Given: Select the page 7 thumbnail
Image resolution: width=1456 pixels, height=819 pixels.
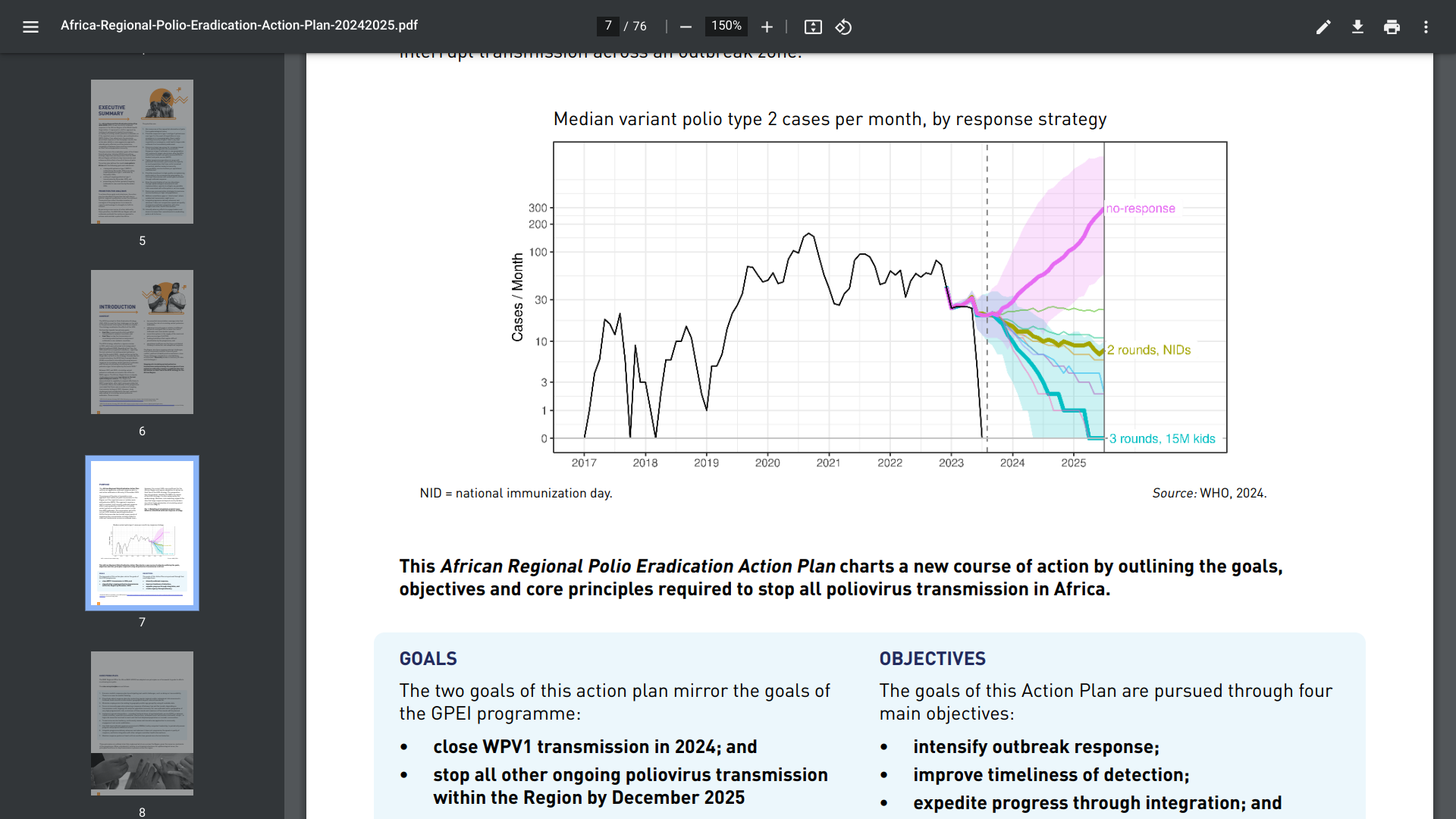Looking at the screenshot, I should pyautogui.click(x=142, y=532).
